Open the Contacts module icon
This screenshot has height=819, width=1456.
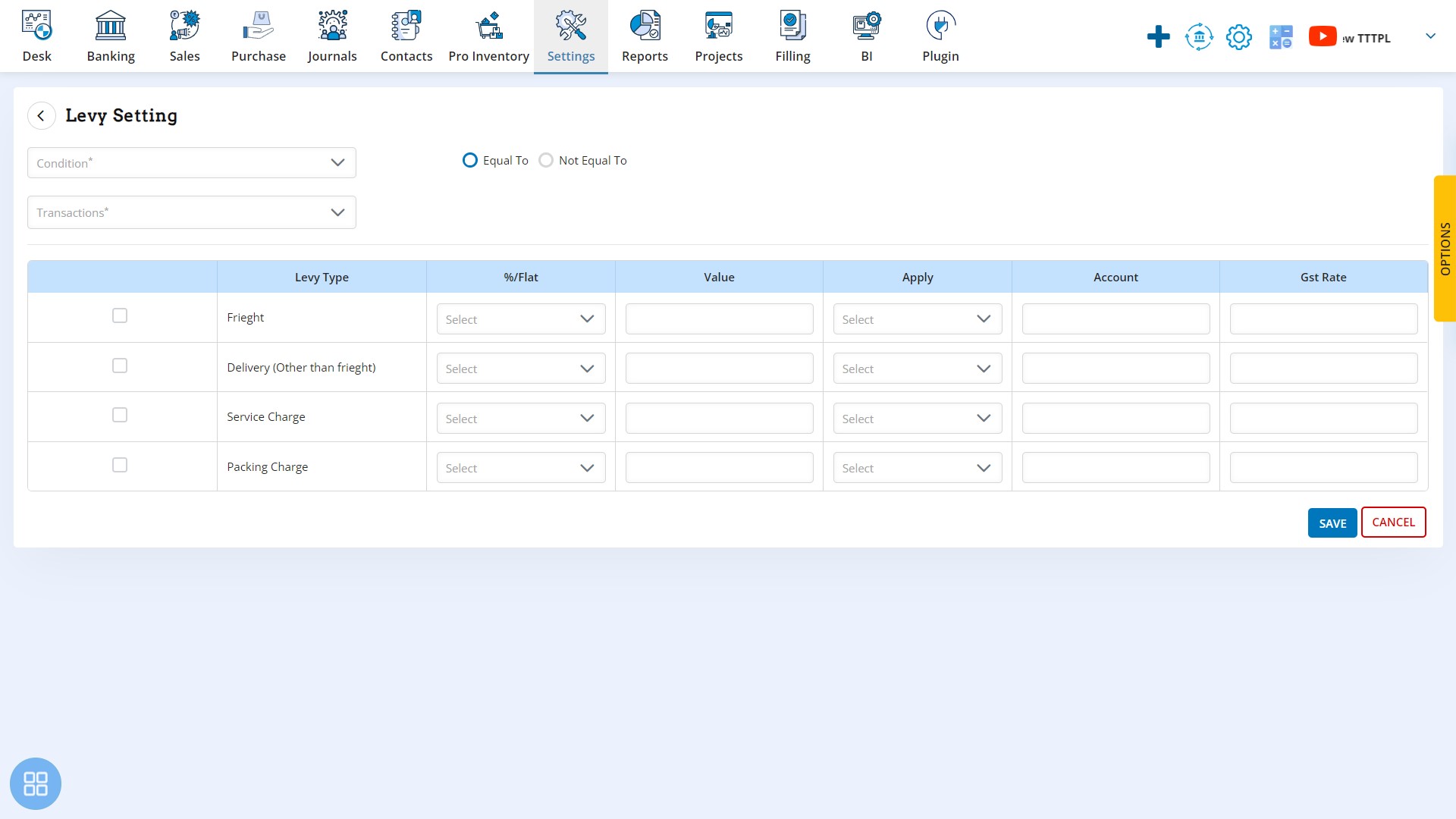click(406, 26)
